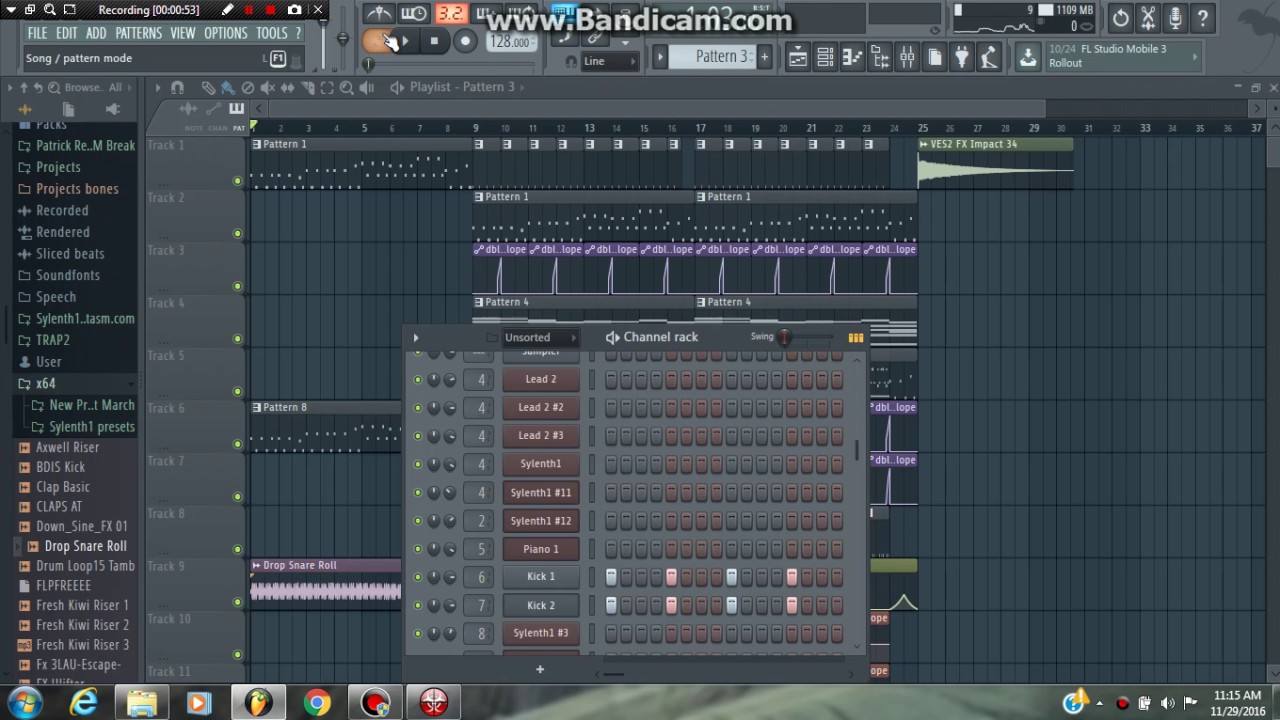
Task: Expand the x64 browser folder
Action: click(x=45, y=384)
